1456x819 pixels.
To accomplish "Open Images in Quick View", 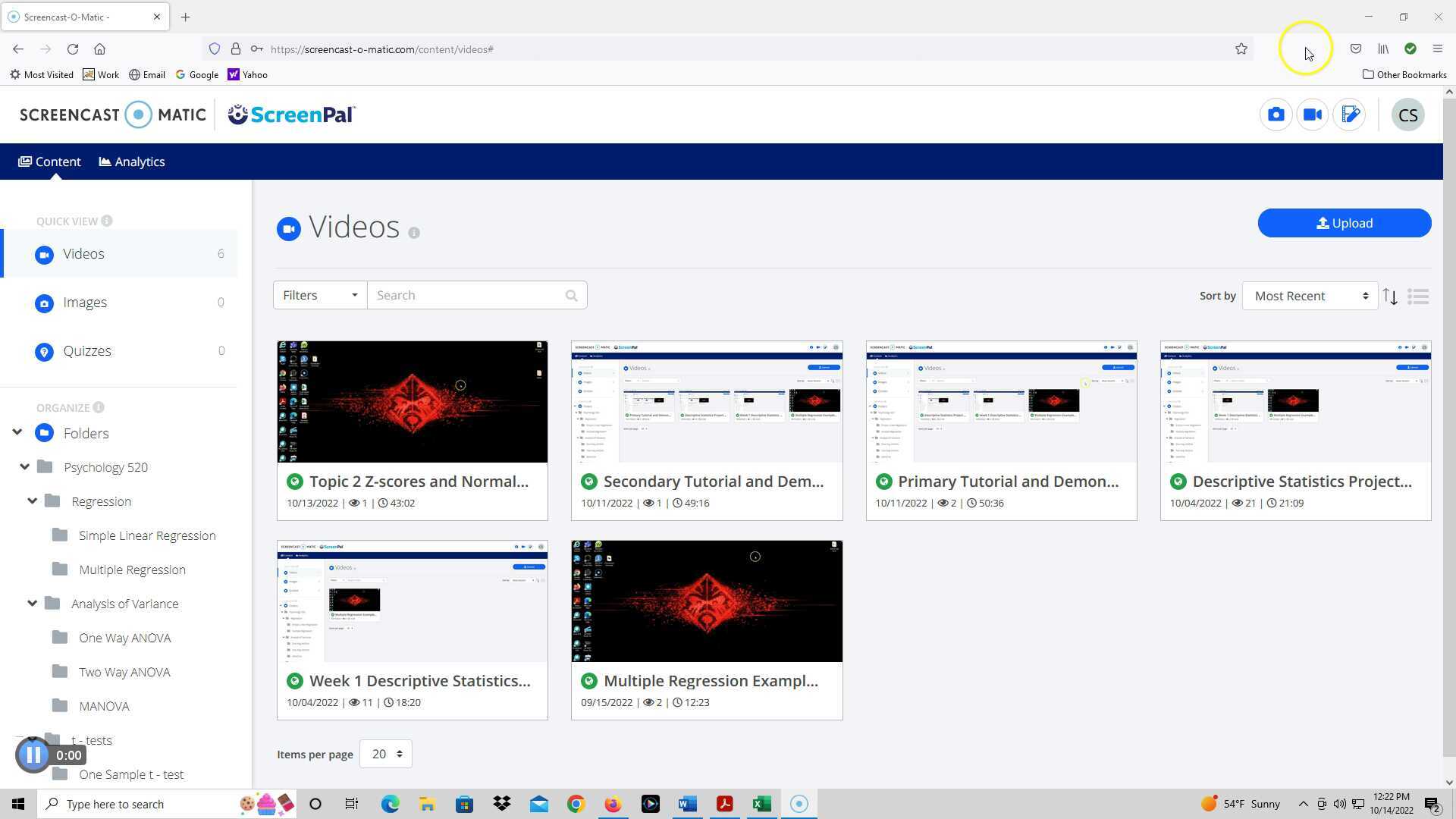I will pyautogui.click(x=85, y=303).
